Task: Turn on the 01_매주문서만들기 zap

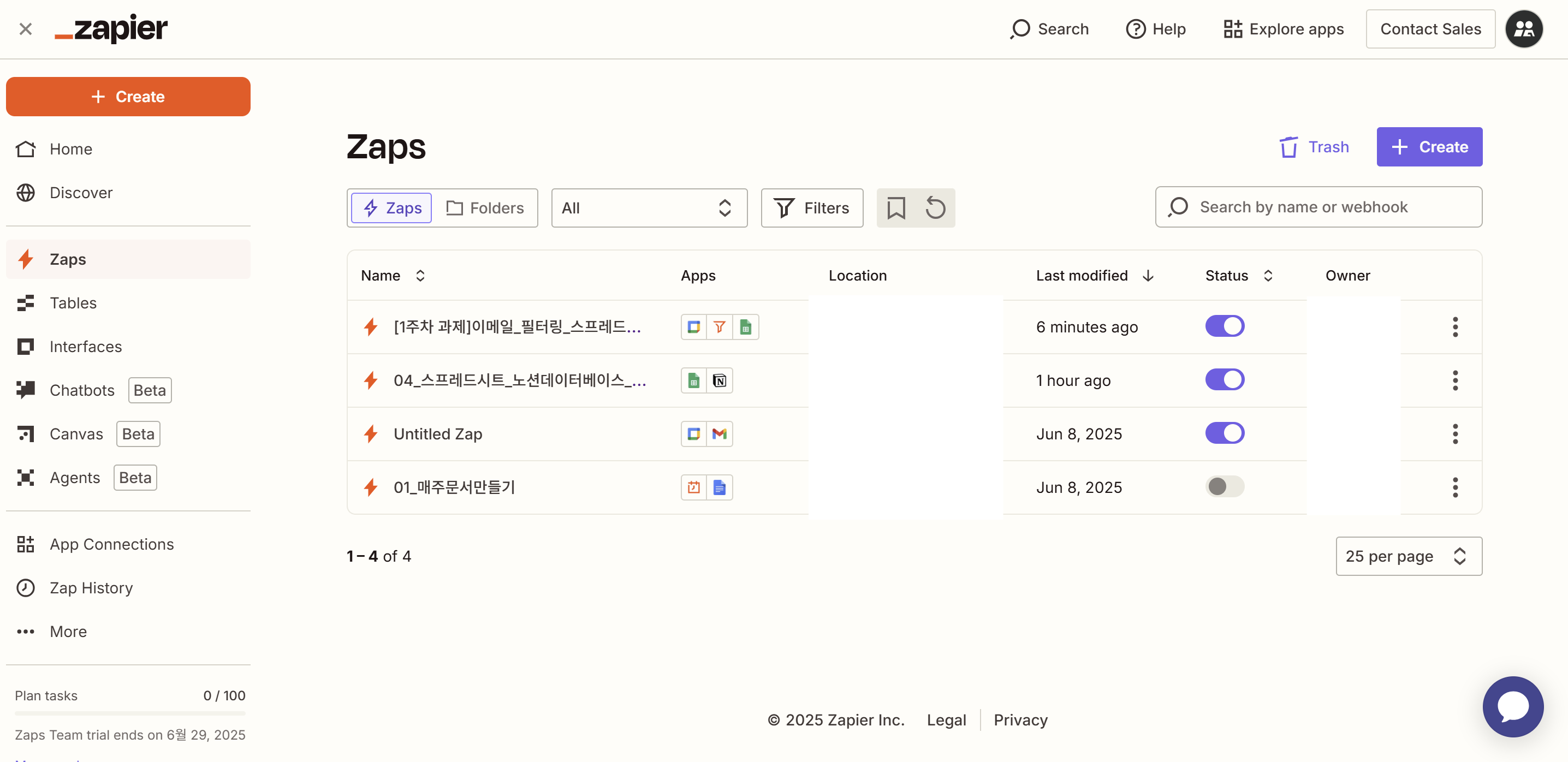Action: coord(1225,487)
